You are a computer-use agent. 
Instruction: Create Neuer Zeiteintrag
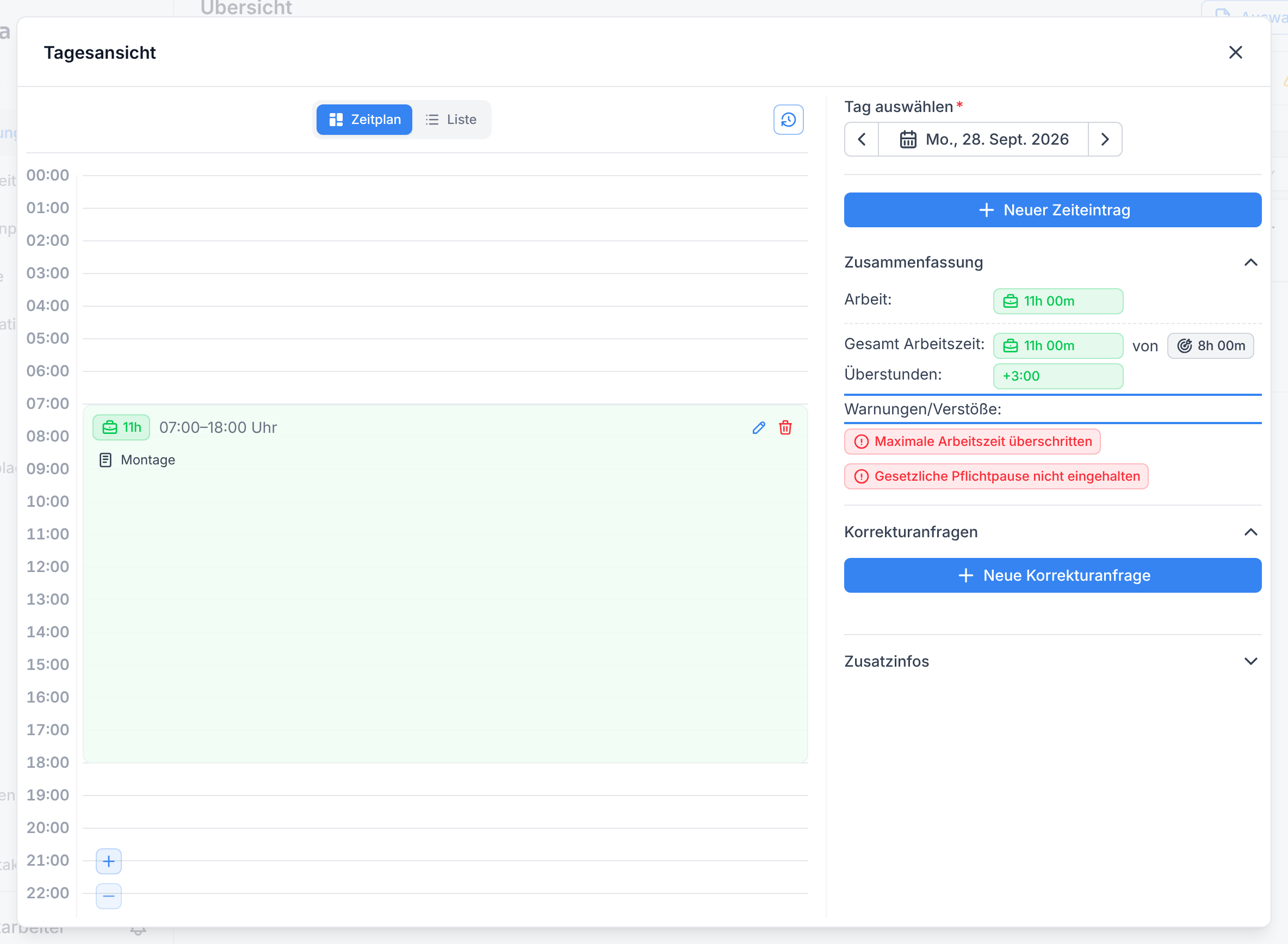(x=1052, y=210)
